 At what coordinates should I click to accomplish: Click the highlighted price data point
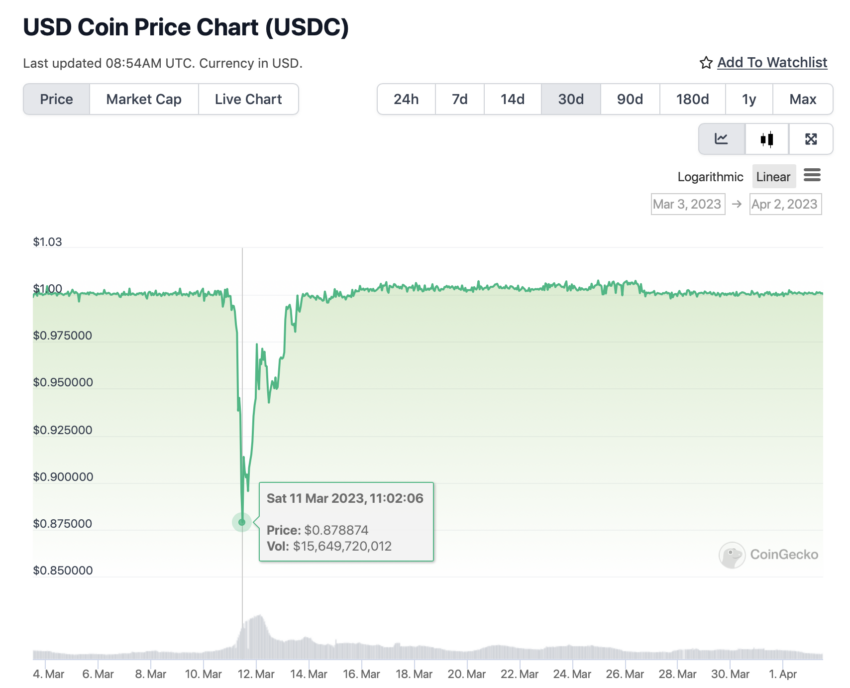point(242,522)
